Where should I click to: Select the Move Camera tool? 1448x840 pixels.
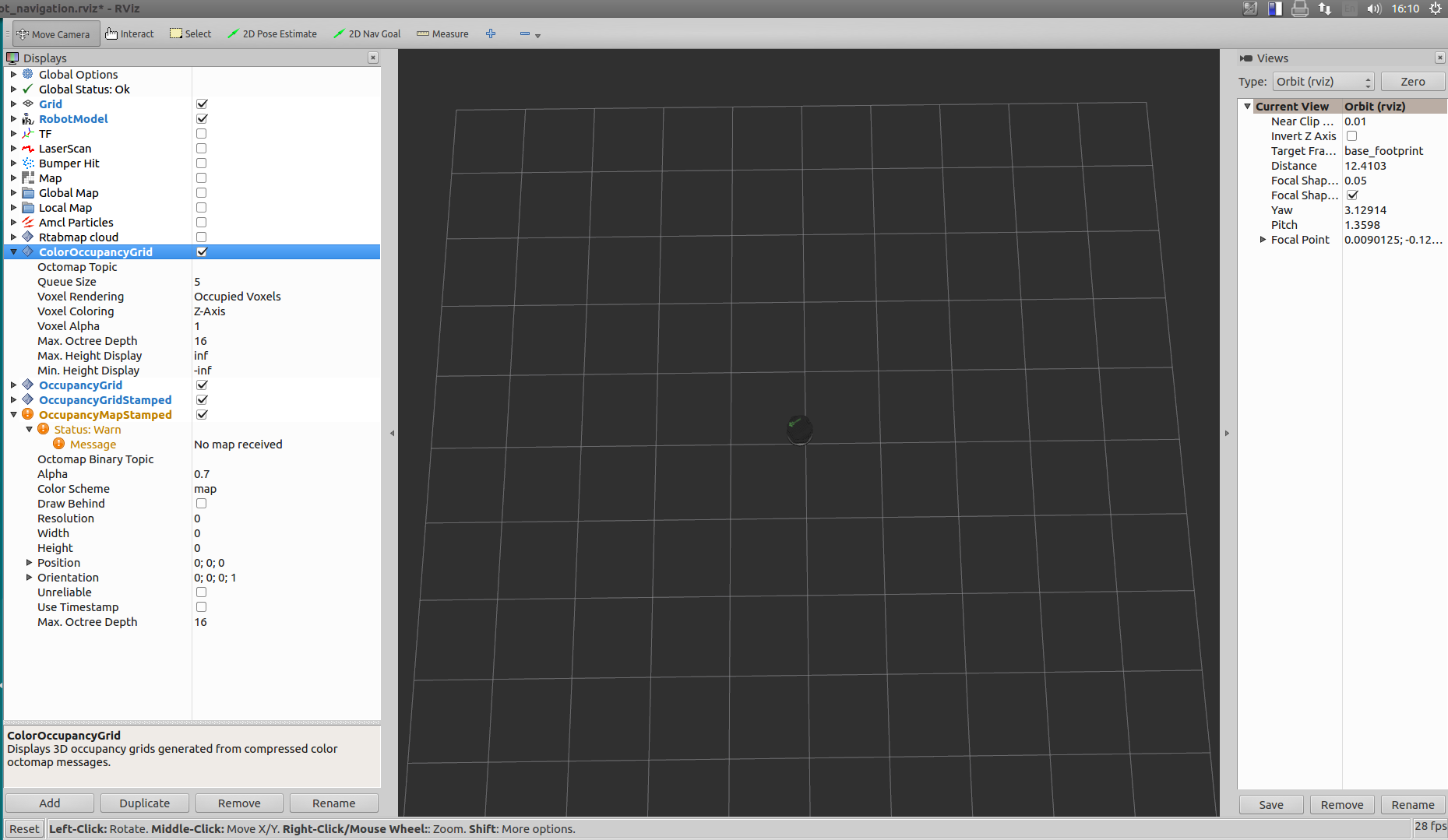(55, 33)
